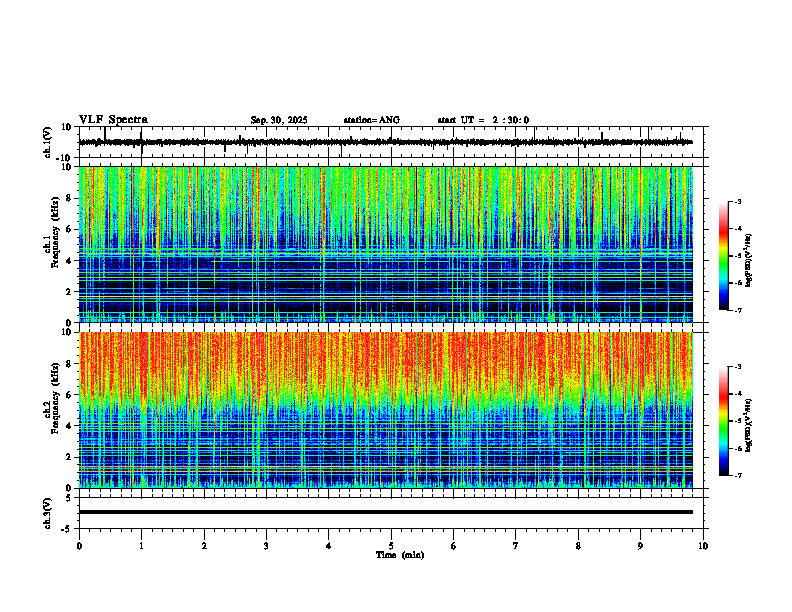Click the time axis tick label "1"
Image resolution: width=792 pixels, height=612 pixels.
click(141, 546)
